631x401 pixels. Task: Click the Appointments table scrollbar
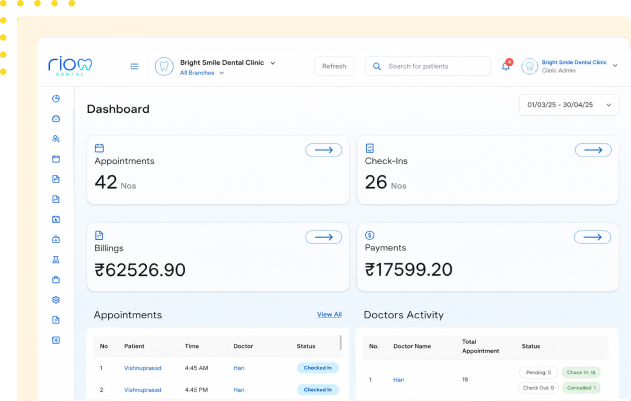point(341,343)
